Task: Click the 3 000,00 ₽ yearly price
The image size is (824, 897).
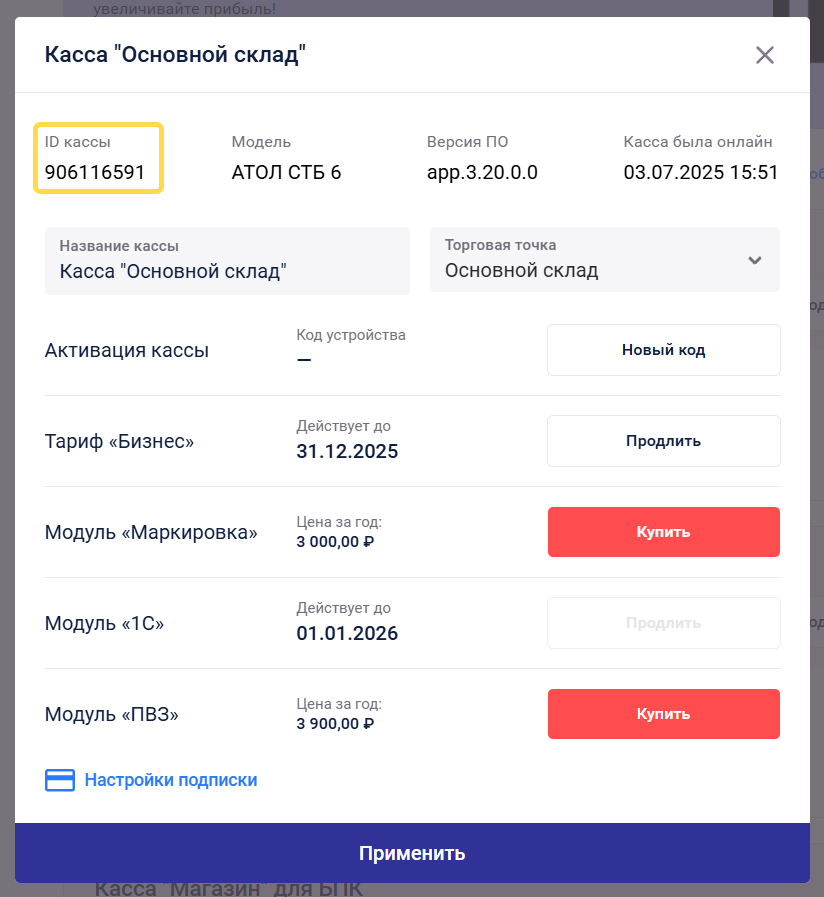Action: 335,542
